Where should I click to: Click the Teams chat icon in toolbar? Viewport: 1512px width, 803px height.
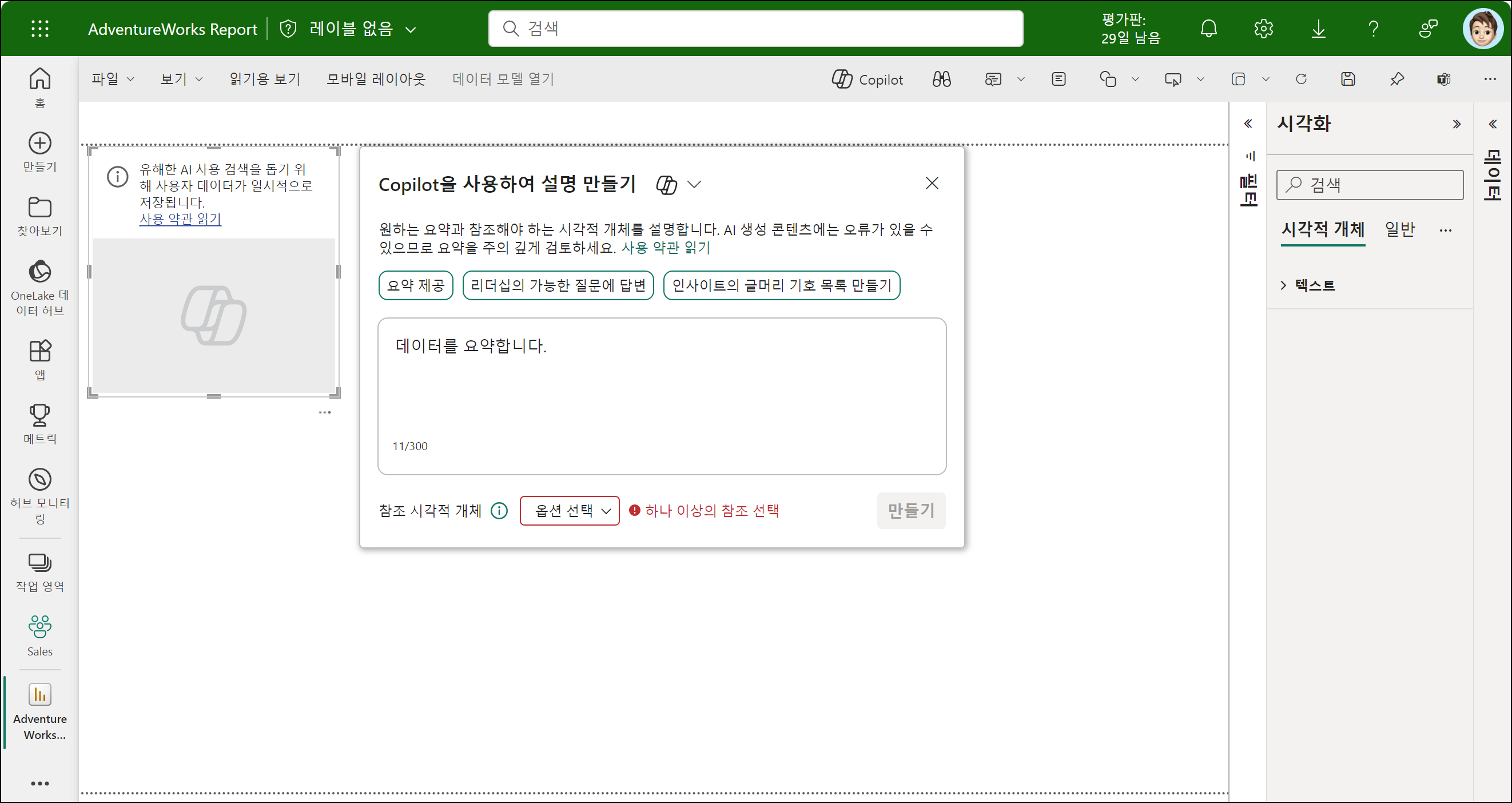[1443, 79]
